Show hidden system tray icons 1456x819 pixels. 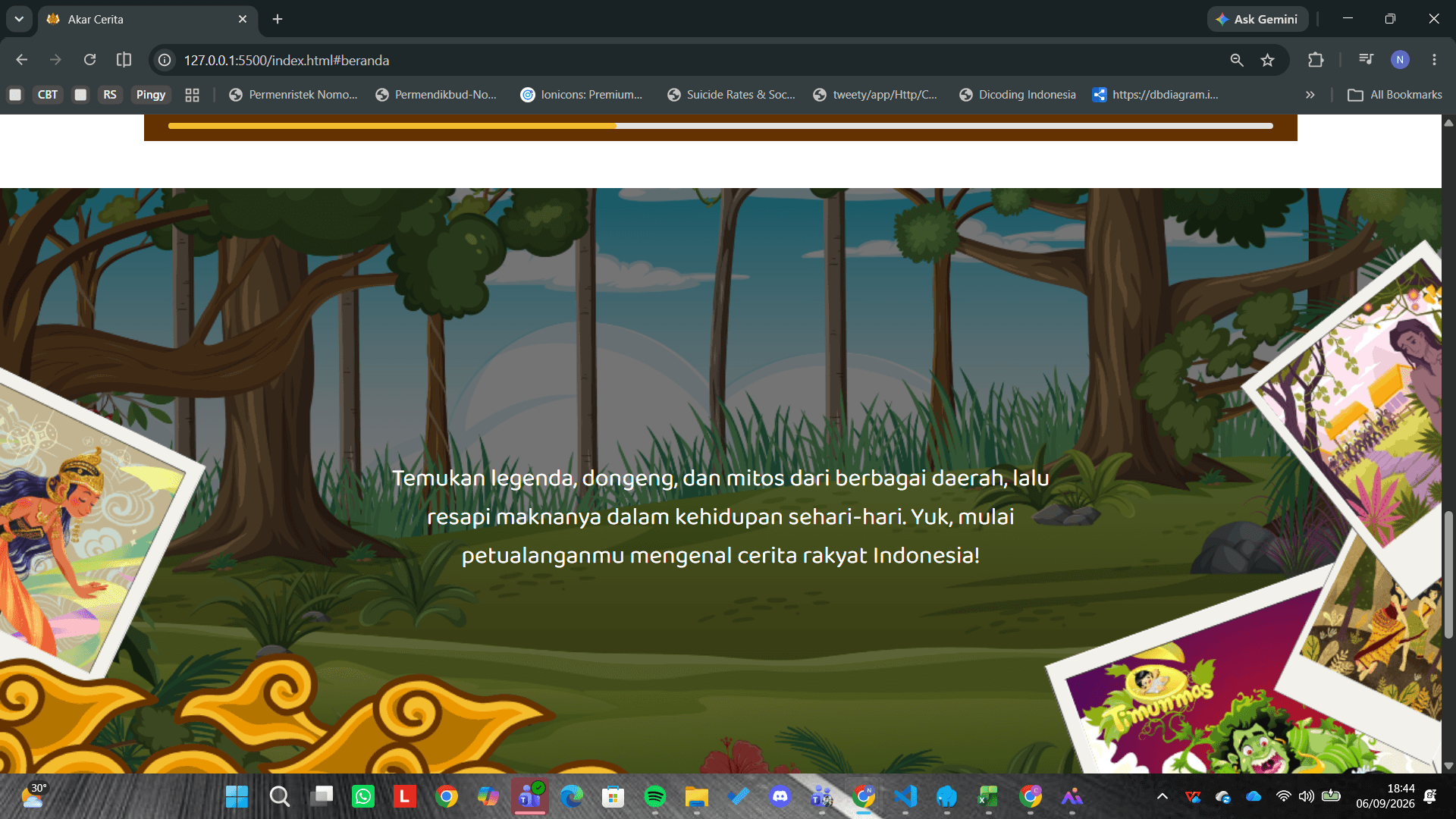pyautogui.click(x=1162, y=796)
